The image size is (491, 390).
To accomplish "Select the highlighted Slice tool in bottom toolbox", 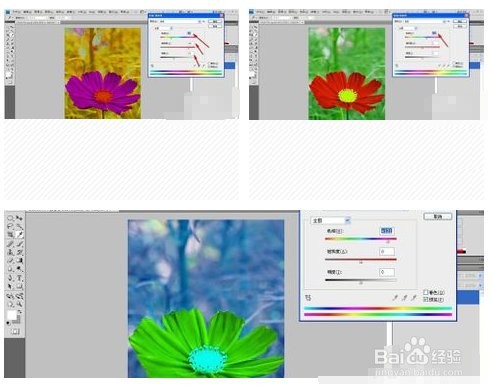I will click(x=19, y=235).
